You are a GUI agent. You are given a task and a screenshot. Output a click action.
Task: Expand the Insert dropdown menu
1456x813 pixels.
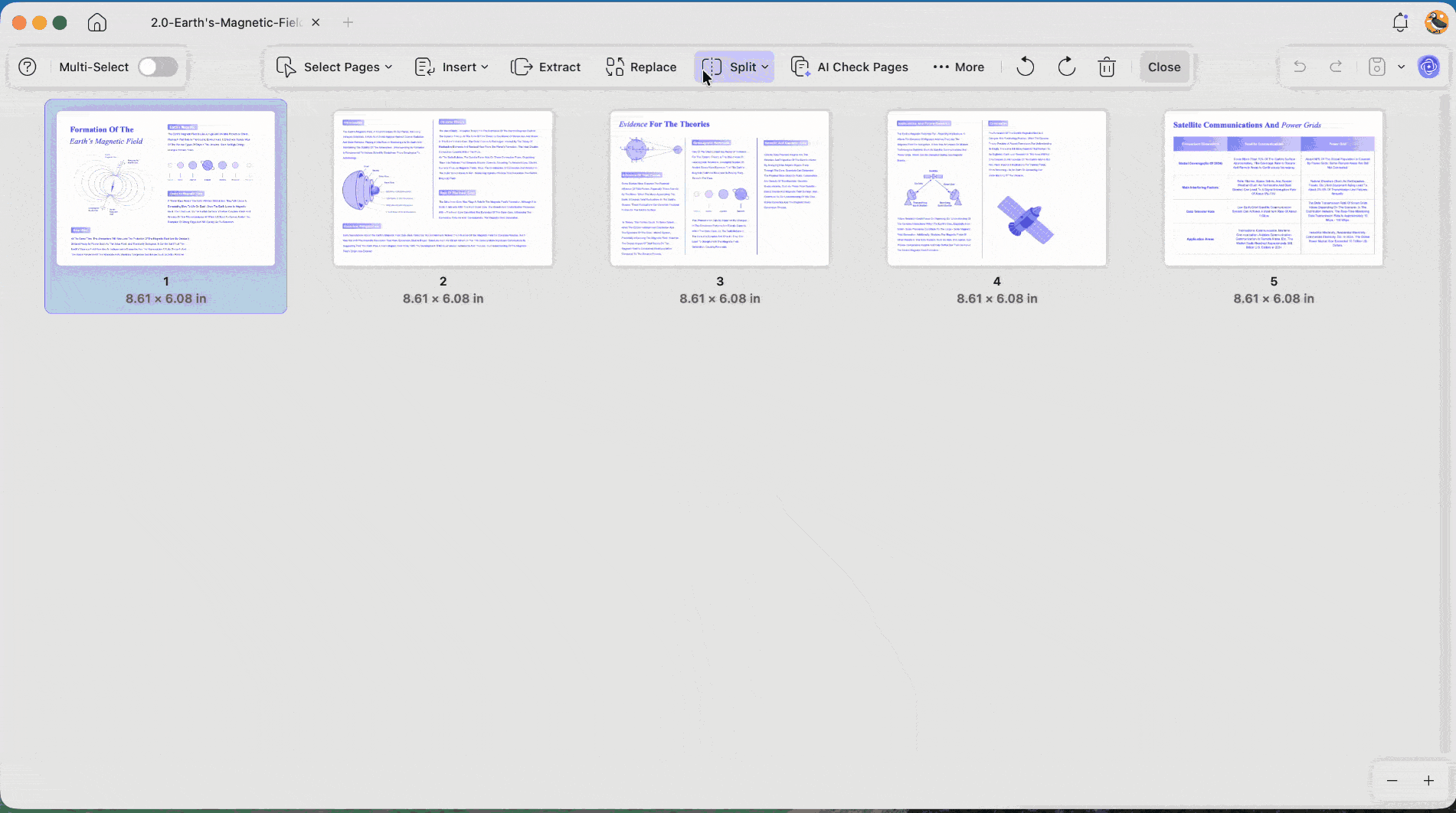click(451, 67)
